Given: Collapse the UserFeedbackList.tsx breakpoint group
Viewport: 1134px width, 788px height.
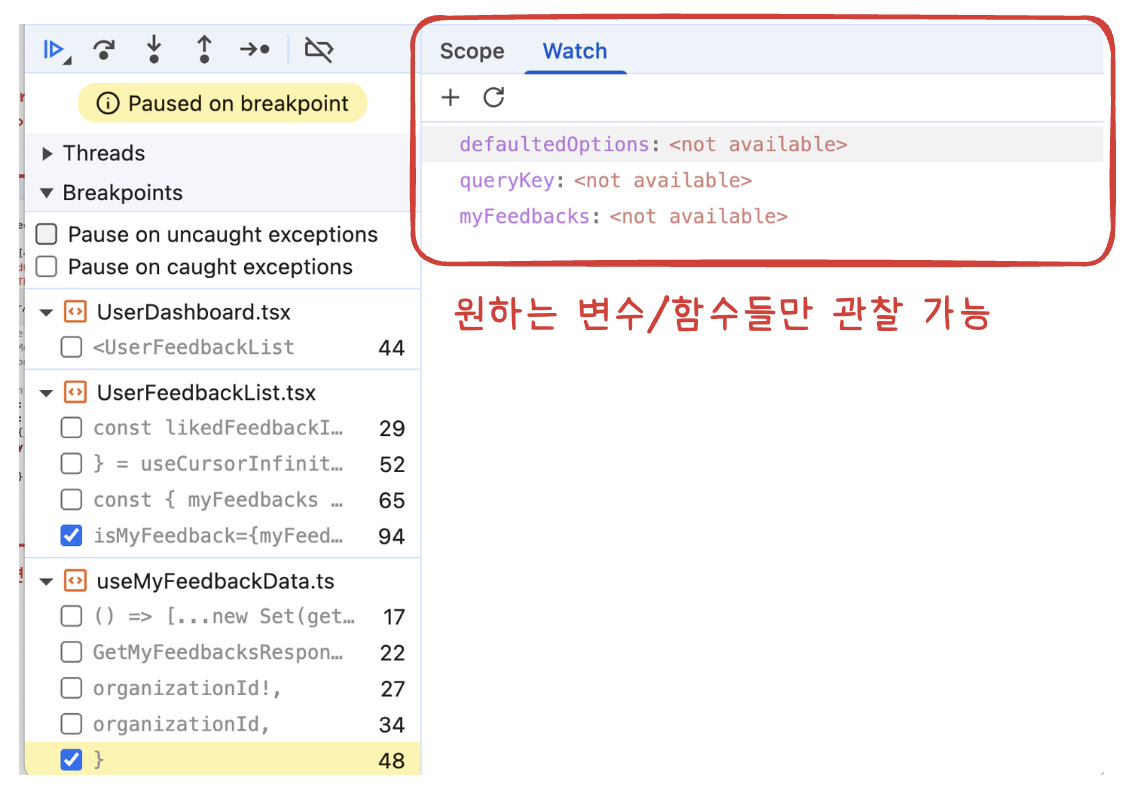Looking at the screenshot, I should coord(46,394).
